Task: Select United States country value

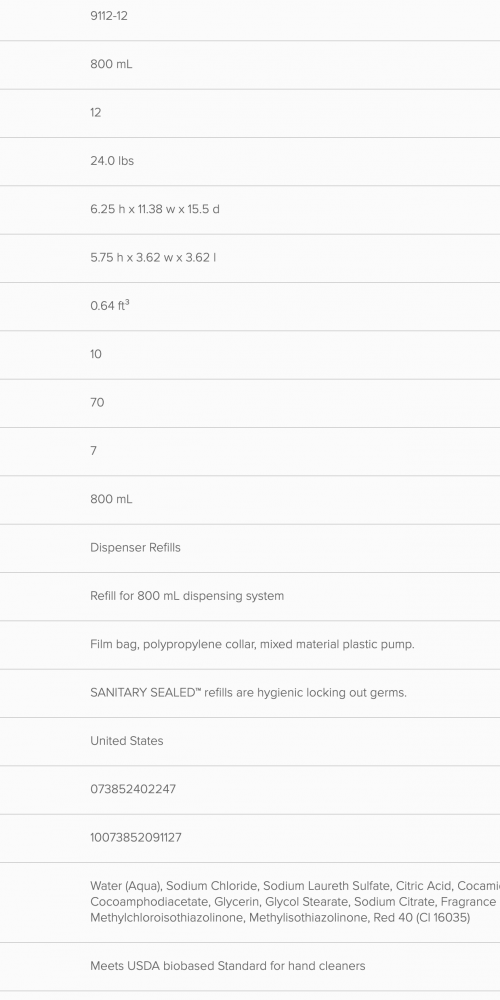Action: [126, 741]
